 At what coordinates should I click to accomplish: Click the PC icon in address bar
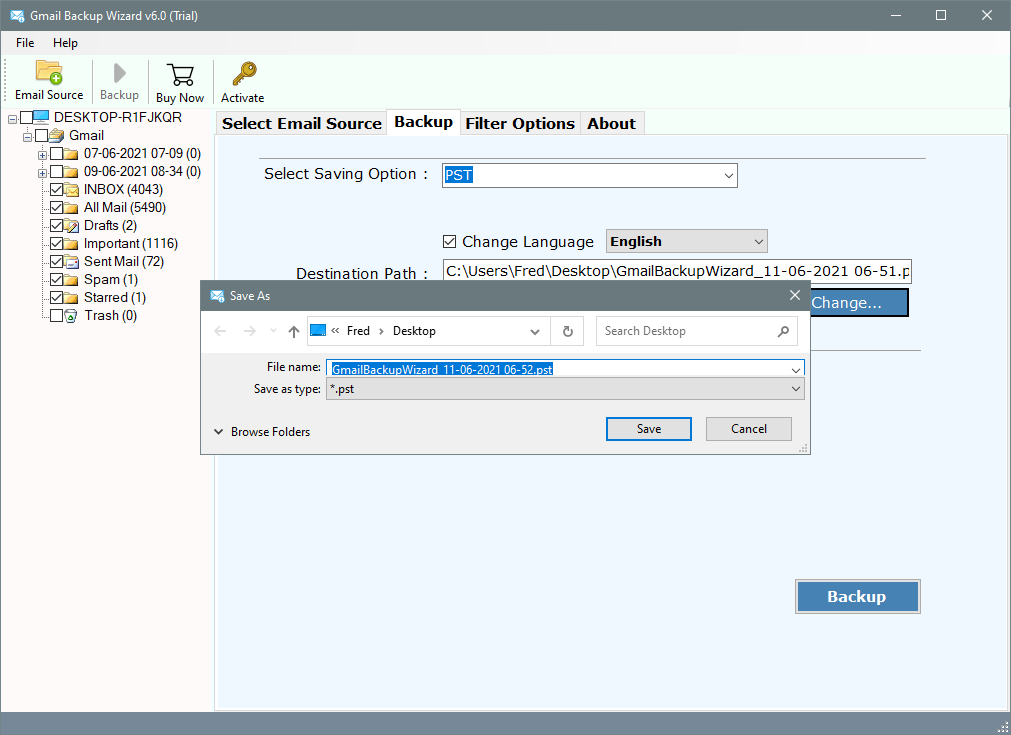pyautogui.click(x=318, y=331)
